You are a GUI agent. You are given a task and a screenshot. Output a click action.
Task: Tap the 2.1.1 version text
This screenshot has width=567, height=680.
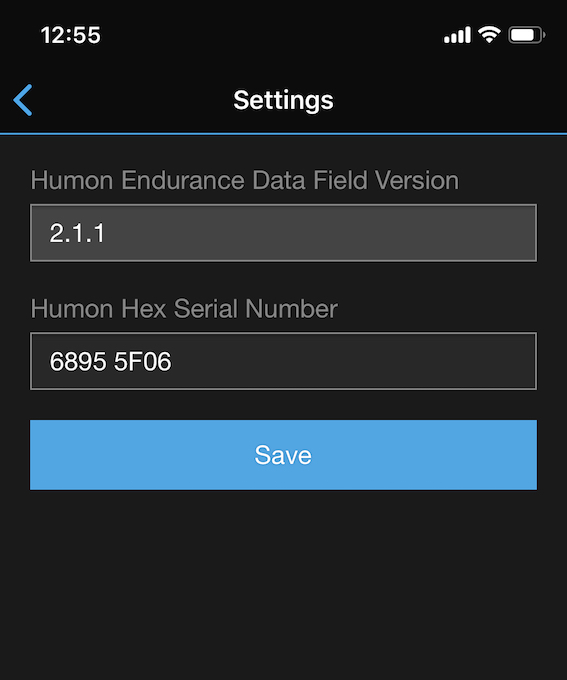tap(77, 233)
